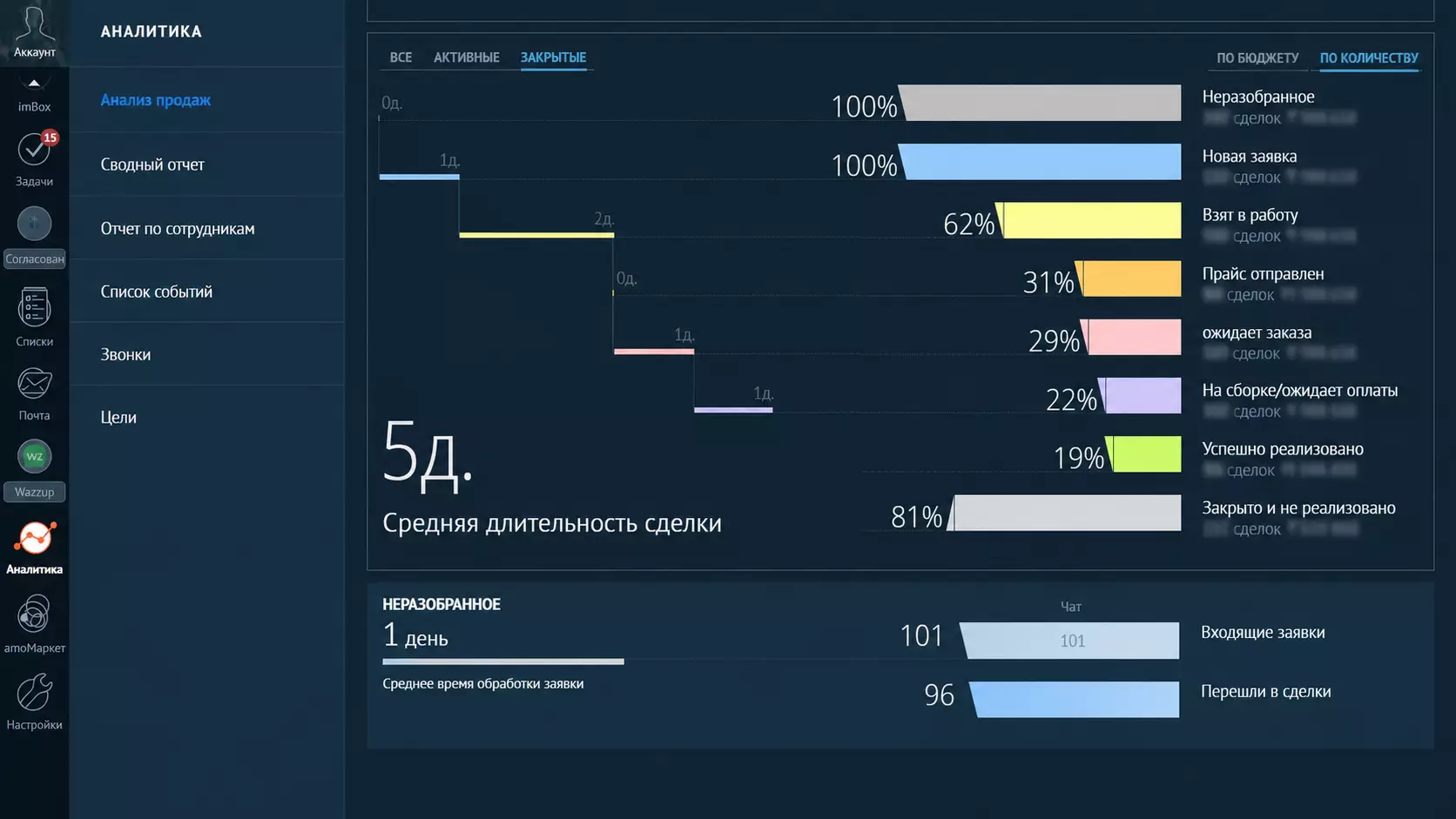
Task: Click the Перешли в сделки label
Action: 1265,692
